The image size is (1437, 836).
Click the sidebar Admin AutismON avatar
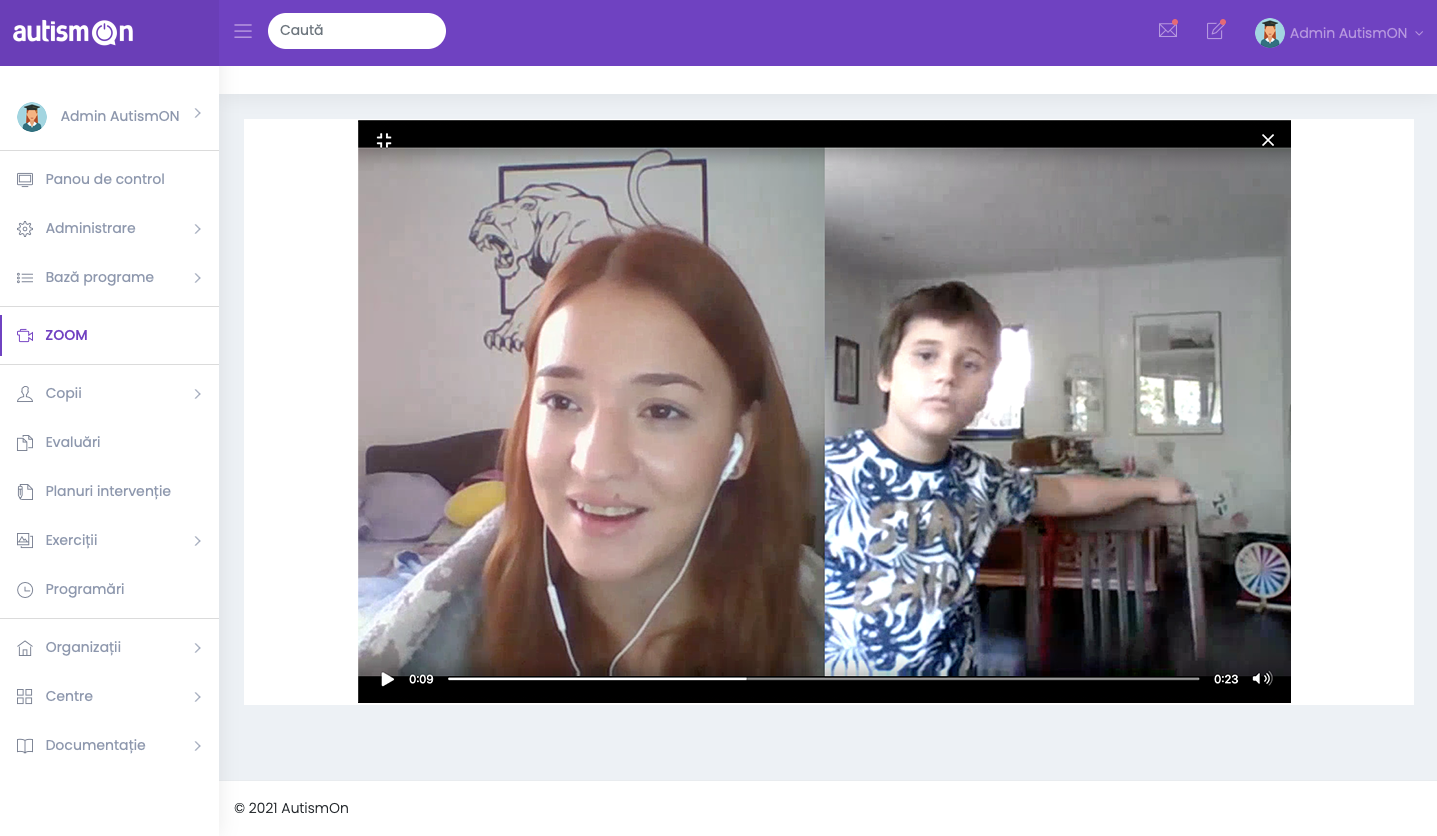coord(32,117)
